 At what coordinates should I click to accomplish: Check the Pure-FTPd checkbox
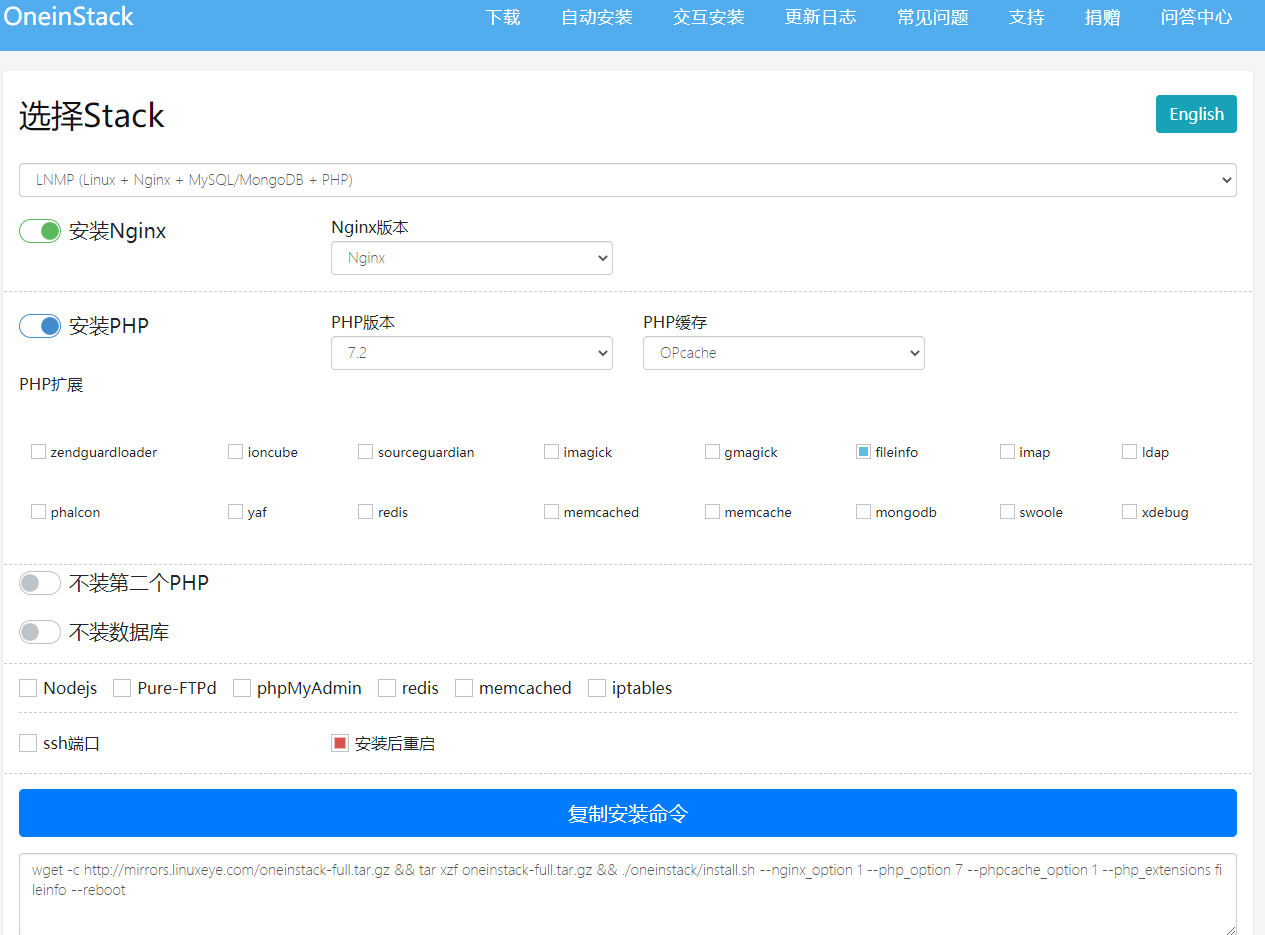coord(122,688)
